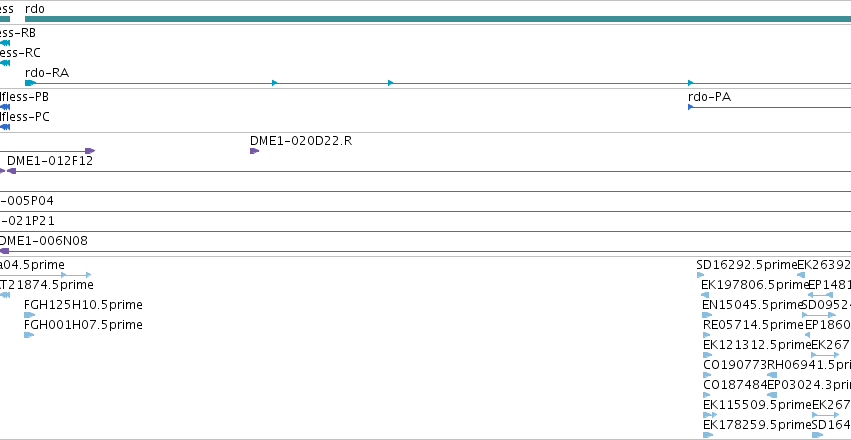The image size is (851, 440).
Task: Click the a04.5prime spliced arrow glyph
Action: pos(46,275)
